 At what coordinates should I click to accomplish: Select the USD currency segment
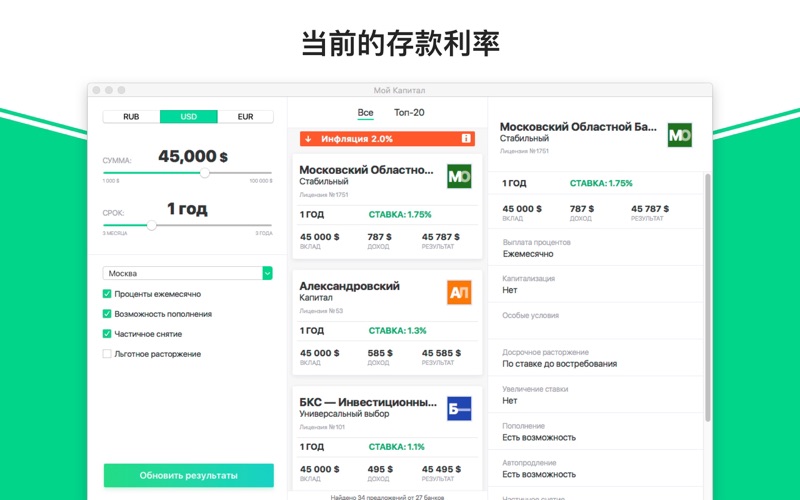(x=189, y=116)
